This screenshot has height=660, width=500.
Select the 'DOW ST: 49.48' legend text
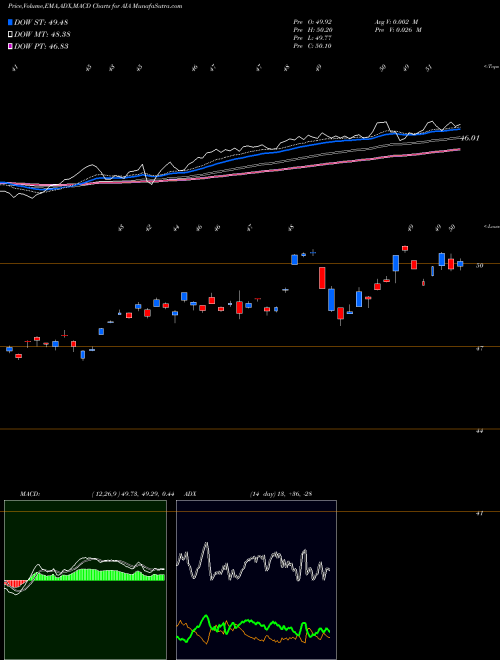[x=41, y=22]
